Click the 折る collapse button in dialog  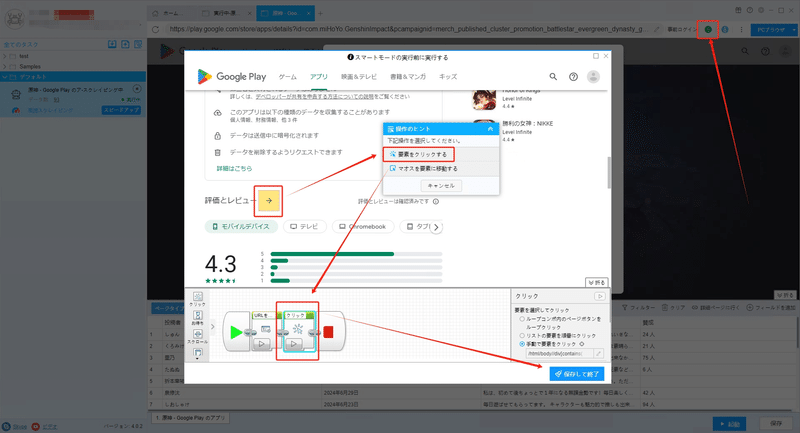596,283
